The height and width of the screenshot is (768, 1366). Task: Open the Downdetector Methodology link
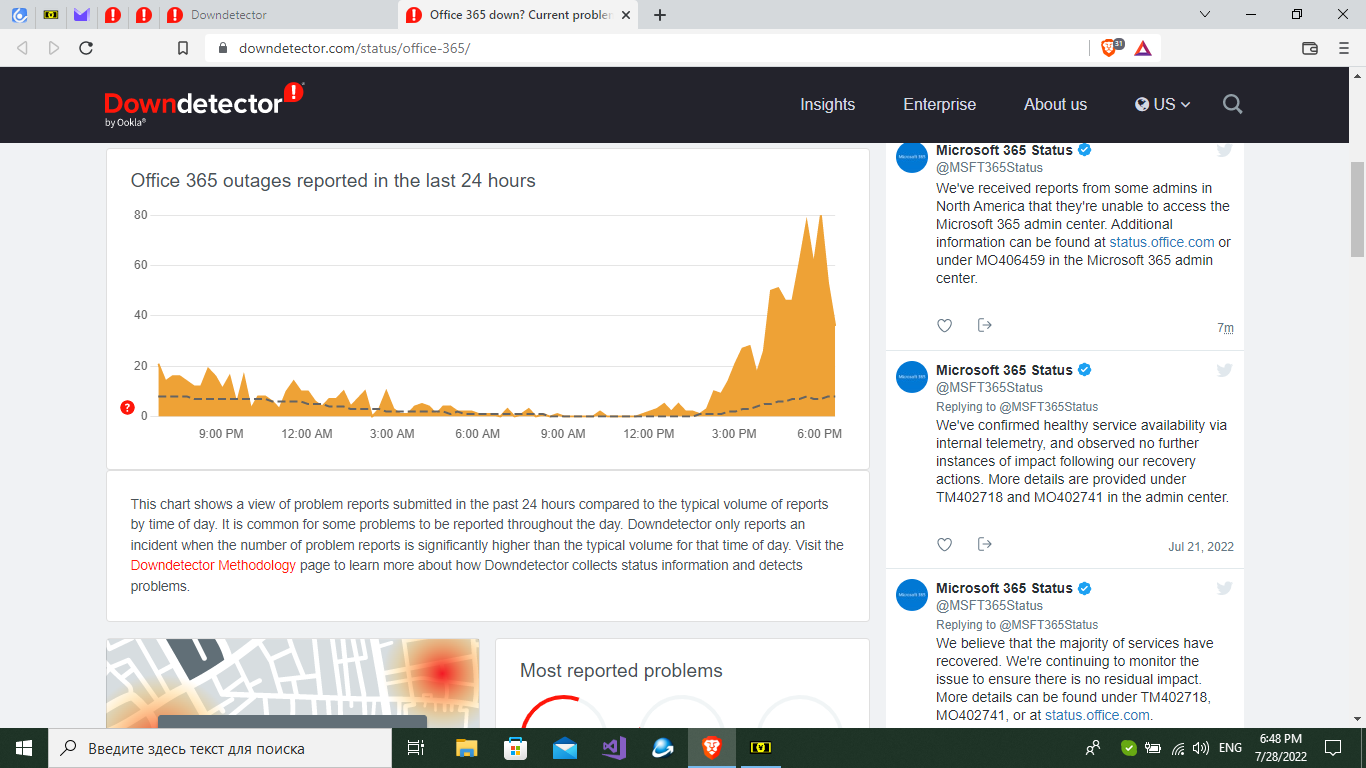coord(213,565)
